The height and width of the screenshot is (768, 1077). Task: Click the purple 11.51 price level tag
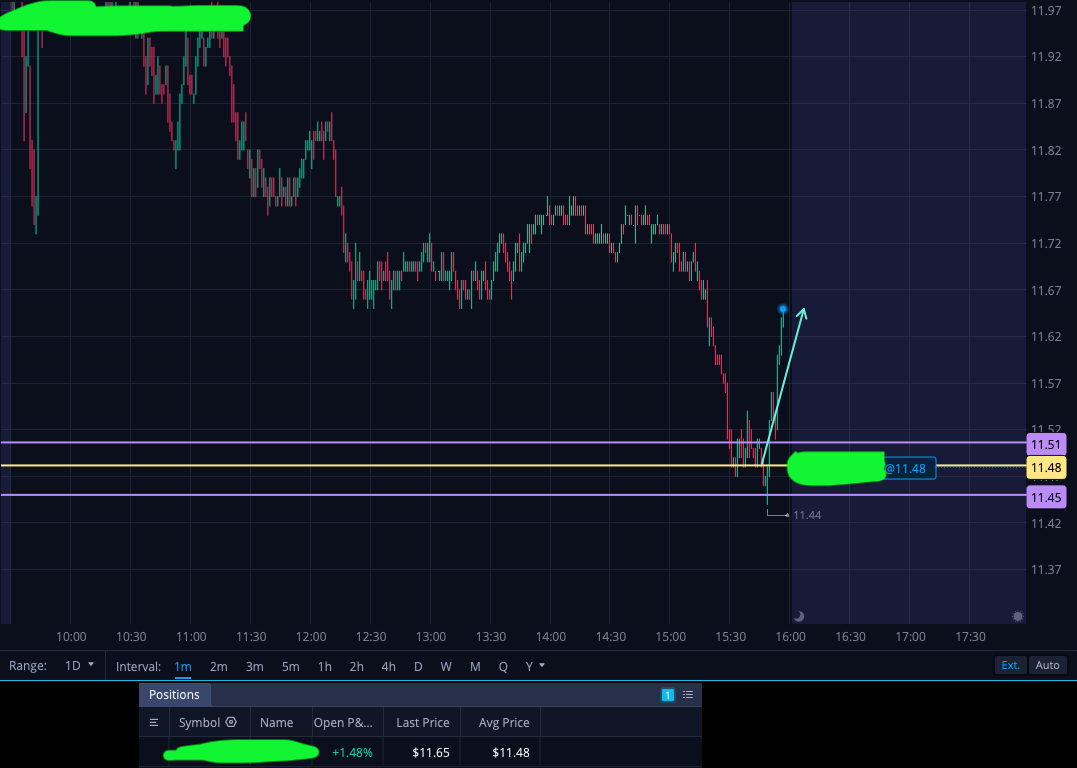coord(1046,444)
